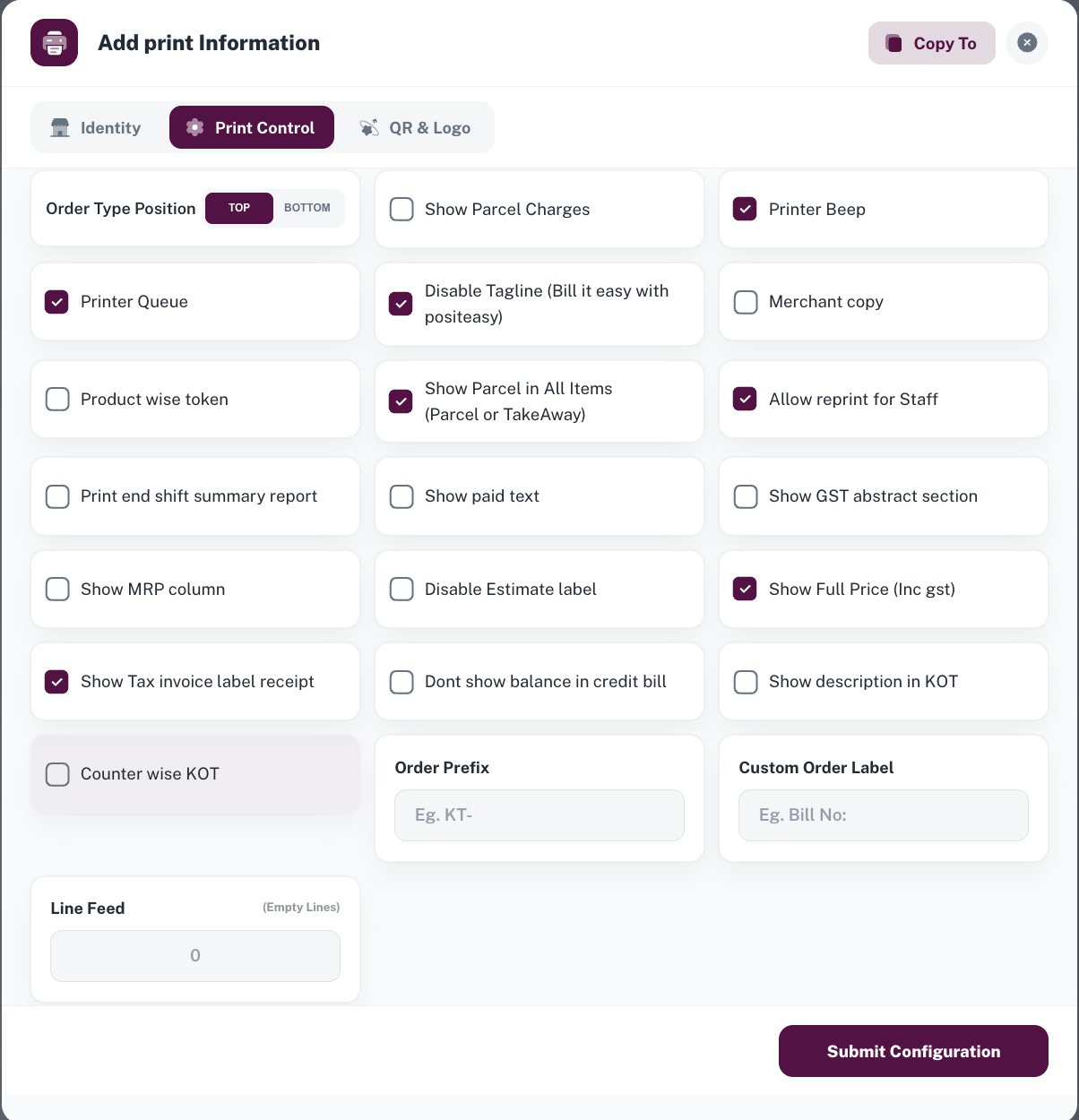Screen dimensions: 1079x1120
Task: Check Counter wise KOT
Action: click(x=56, y=774)
